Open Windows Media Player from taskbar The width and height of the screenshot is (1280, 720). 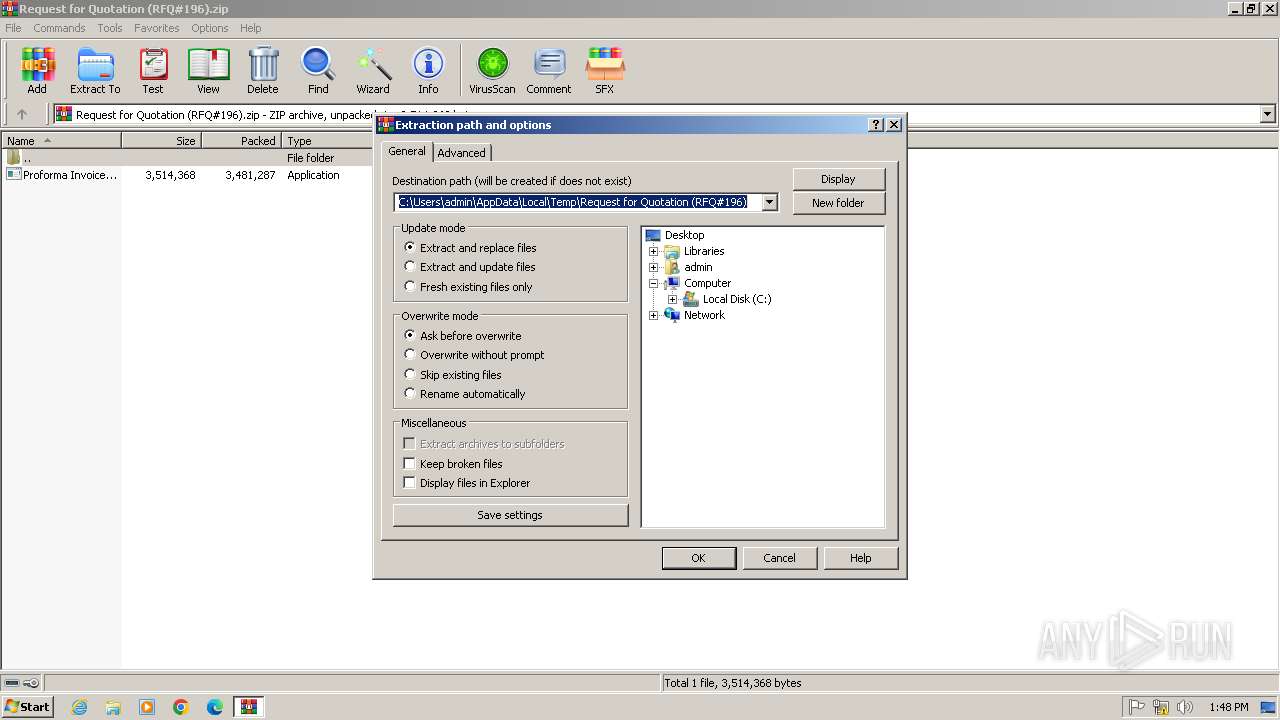(147, 707)
